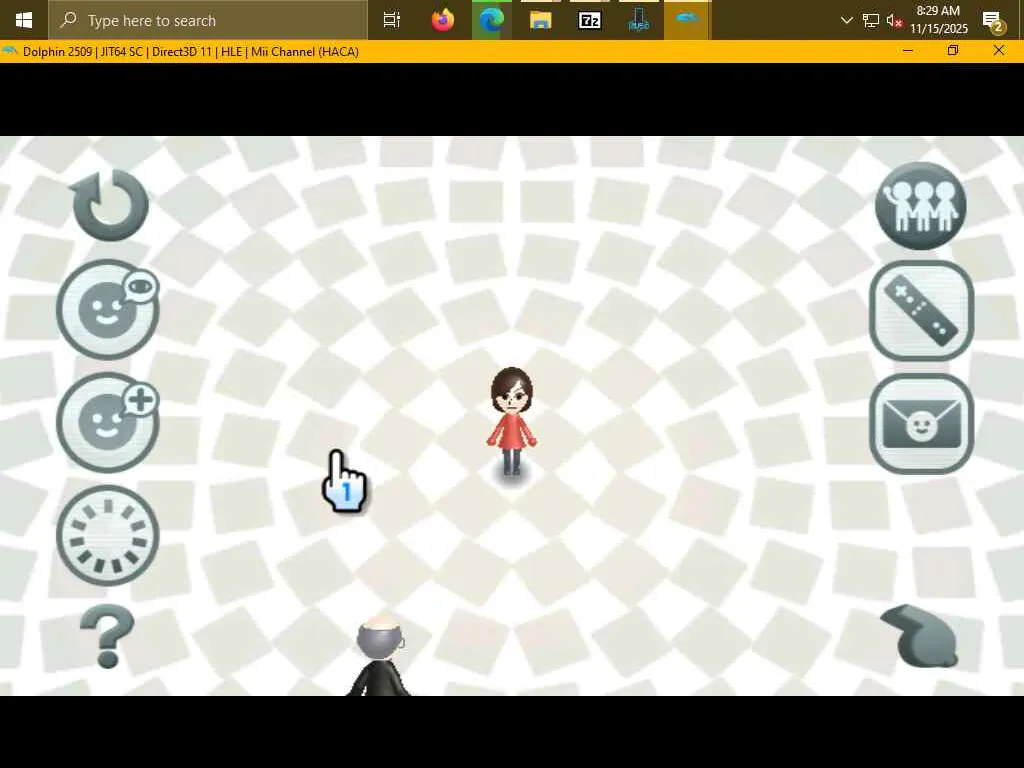Screen dimensions: 1024x768
Task: Select the Mii in red shirt
Action: 512,422
